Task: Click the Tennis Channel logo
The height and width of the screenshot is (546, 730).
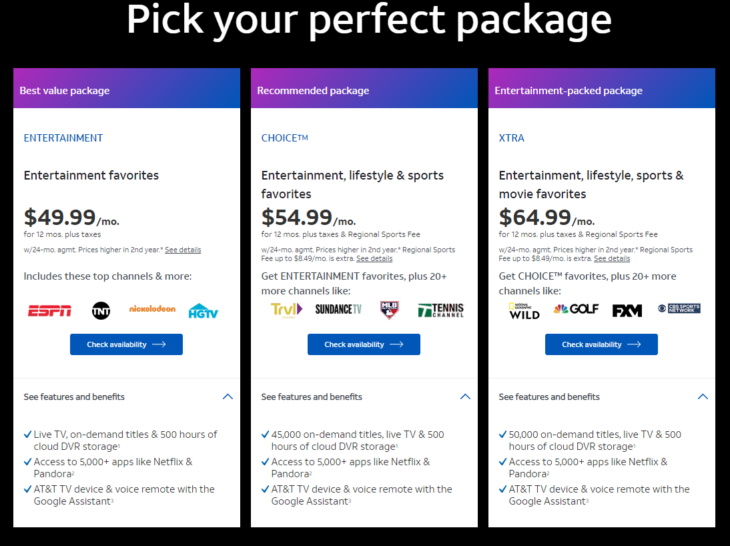Action: point(440,310)
